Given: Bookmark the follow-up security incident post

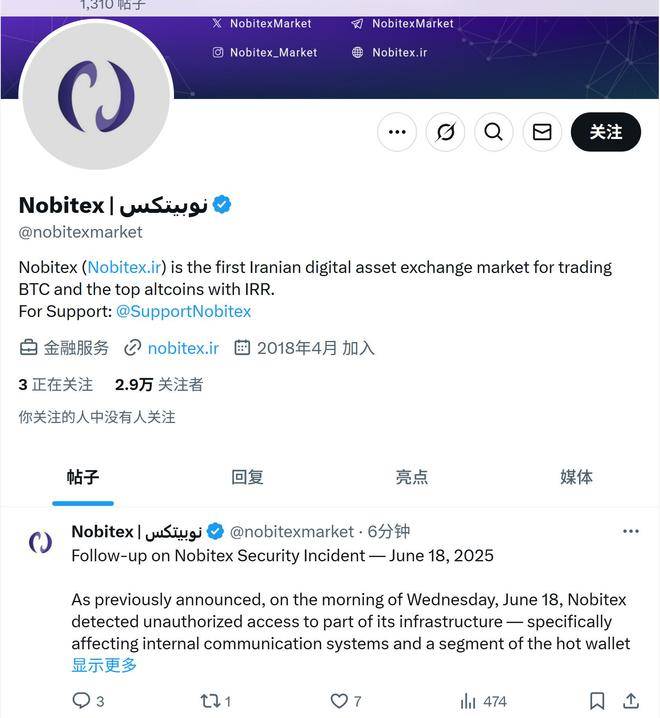Looking at the screenshot, I should (x=597, y=701).
